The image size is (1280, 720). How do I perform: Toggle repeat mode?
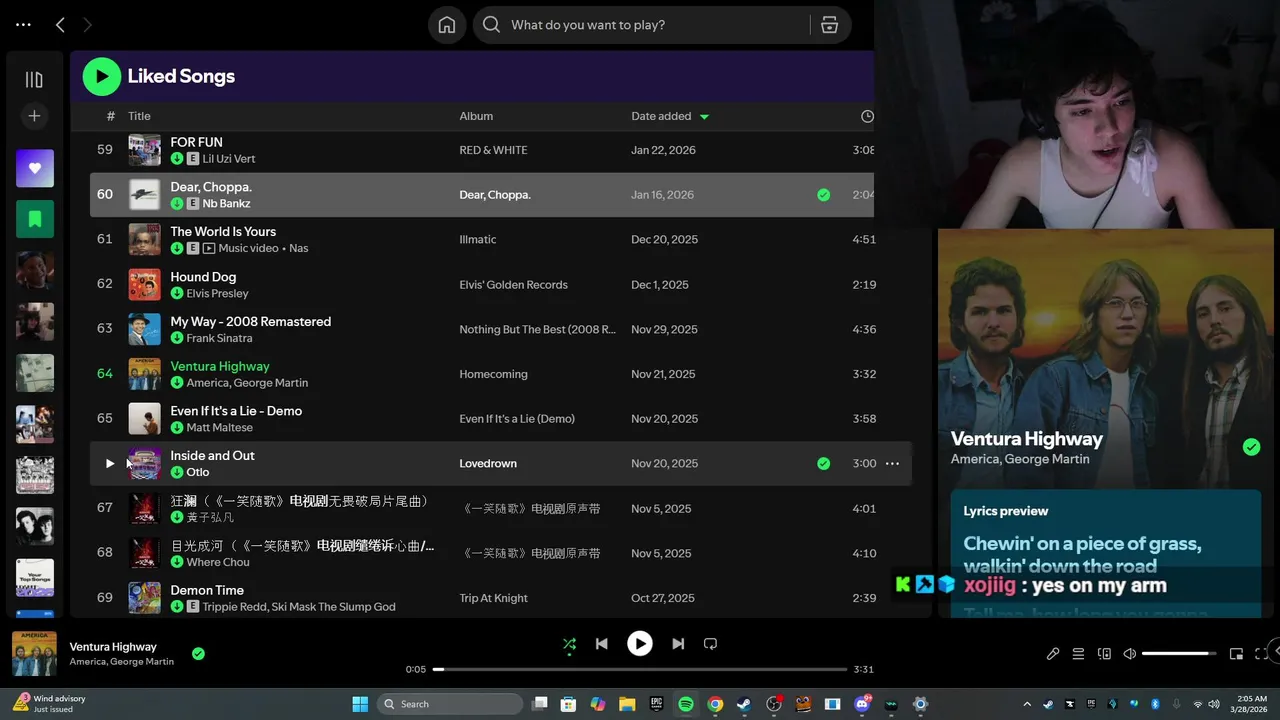[x=711, y=644]
